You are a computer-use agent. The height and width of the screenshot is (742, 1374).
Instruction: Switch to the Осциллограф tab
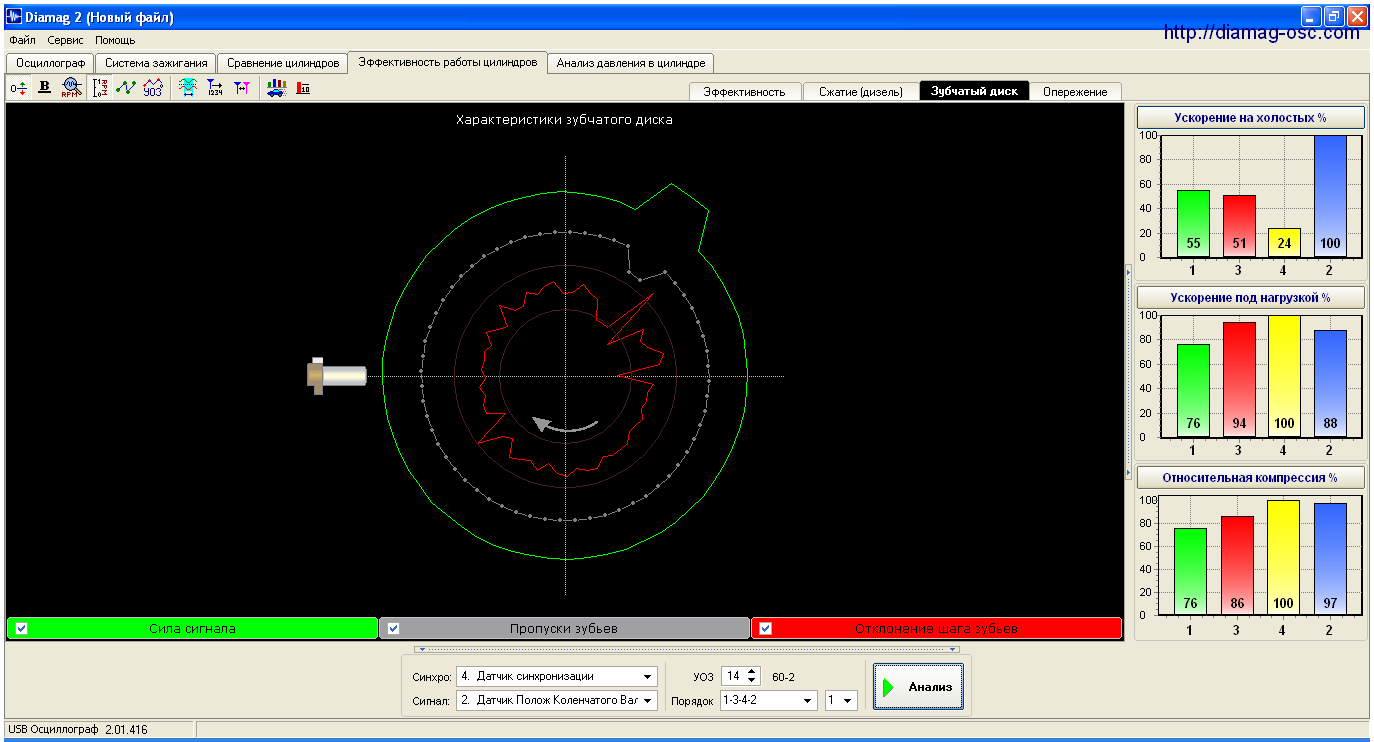pos(50,63)
